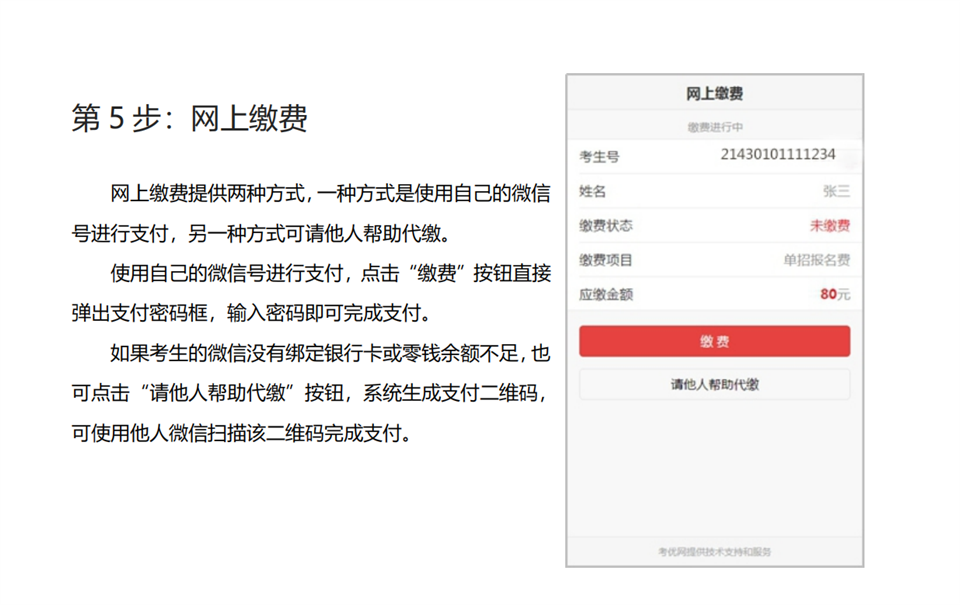This screenshot has height=605, width=960.
Task: Click the red 缴费 button
Action: click(714, 341)
